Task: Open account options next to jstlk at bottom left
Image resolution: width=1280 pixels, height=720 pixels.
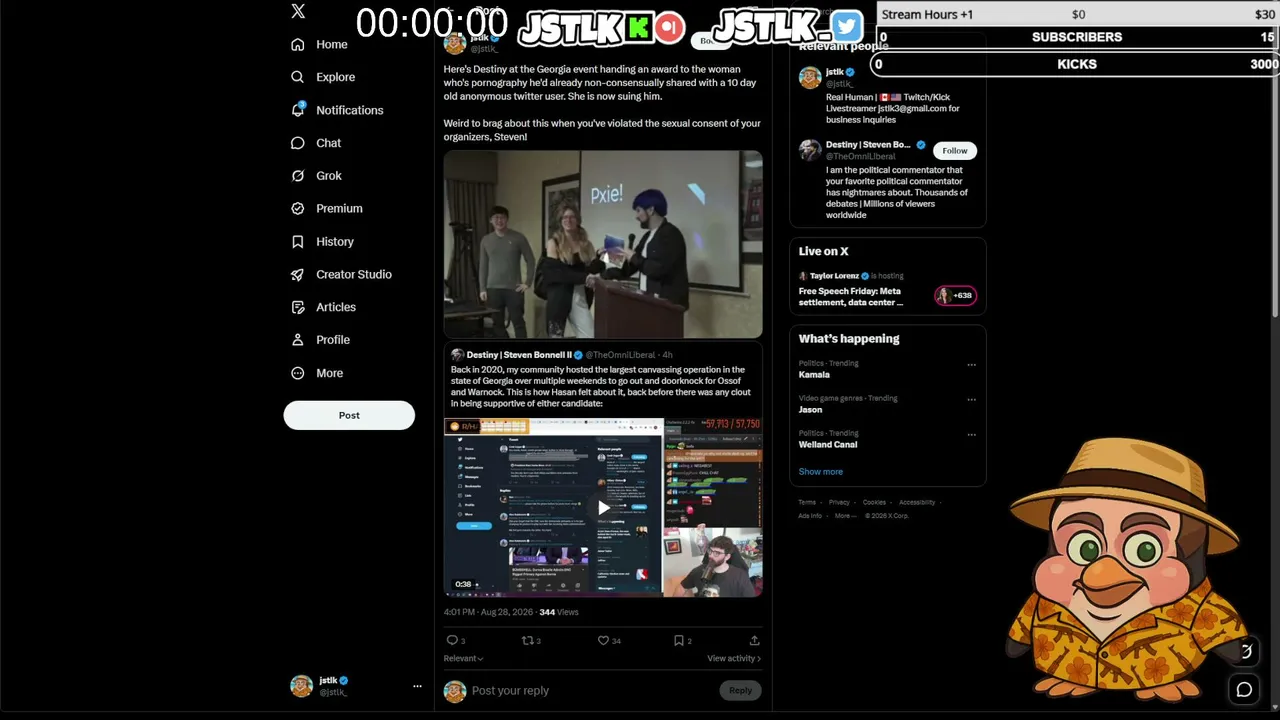Action: [417, 686]
